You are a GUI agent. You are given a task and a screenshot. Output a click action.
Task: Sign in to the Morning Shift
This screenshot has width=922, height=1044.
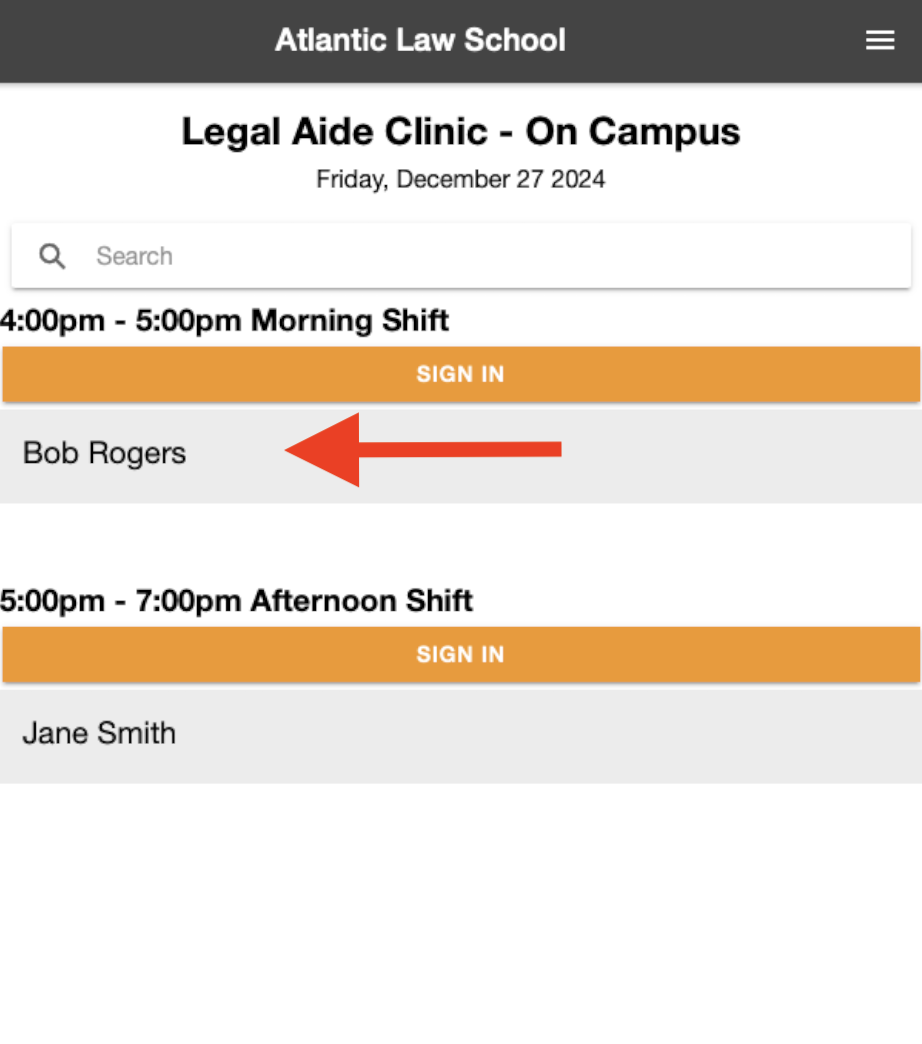[460, 374]
